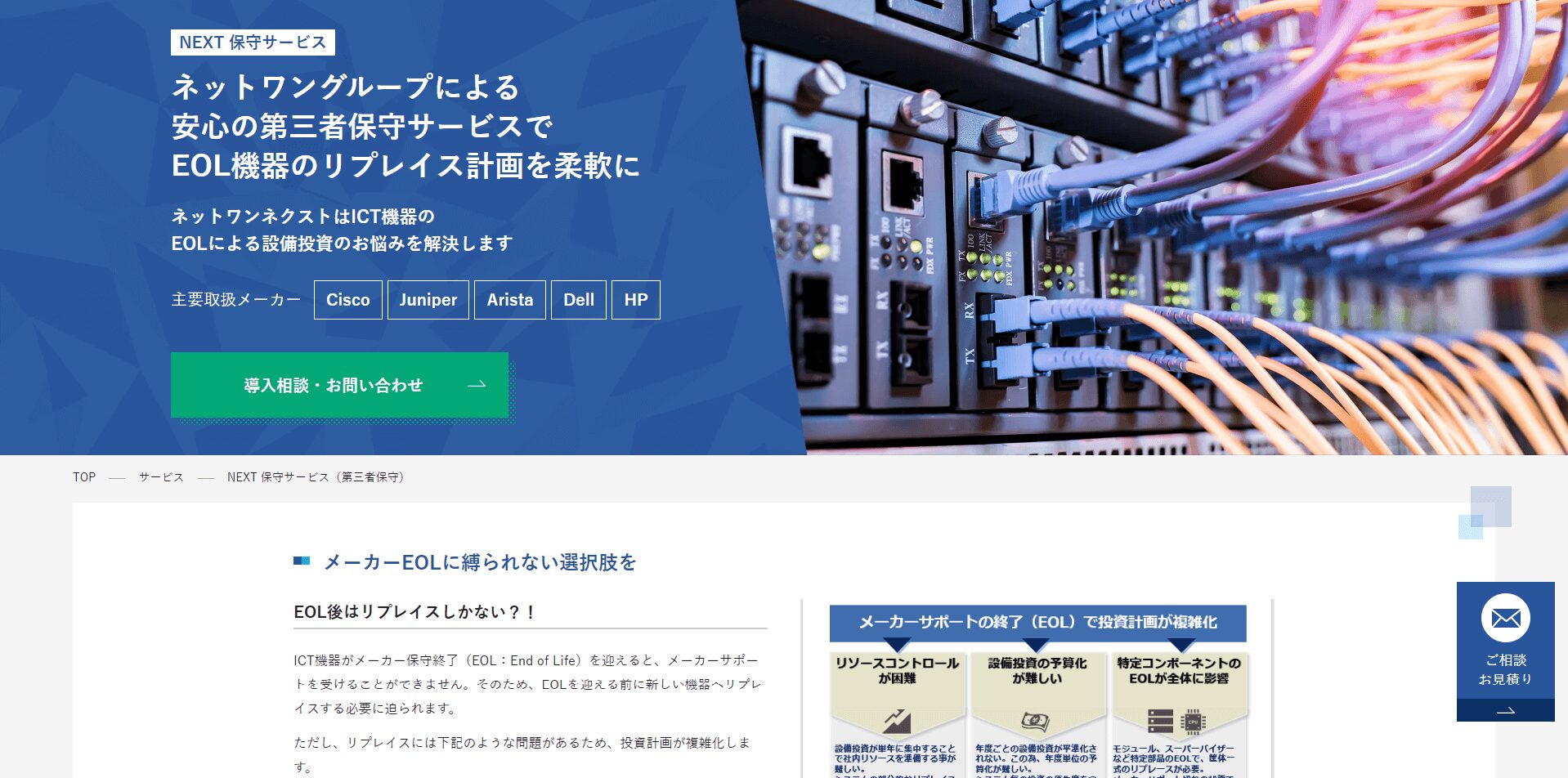Open the TOP breadcrumb link
1568x778 pixels.
tap(84, 477)
